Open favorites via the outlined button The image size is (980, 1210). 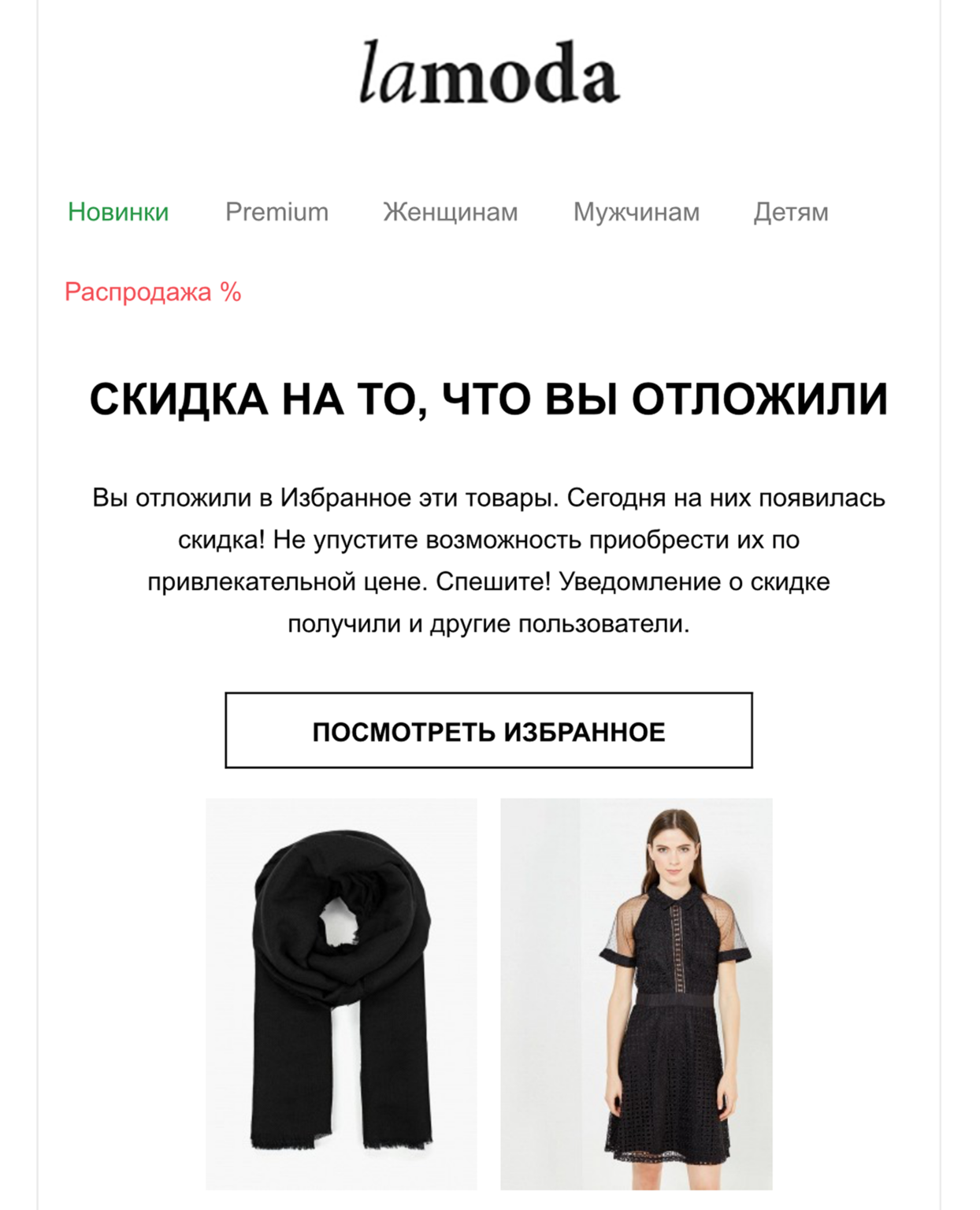pyautogui.click(x=488, y=730)
